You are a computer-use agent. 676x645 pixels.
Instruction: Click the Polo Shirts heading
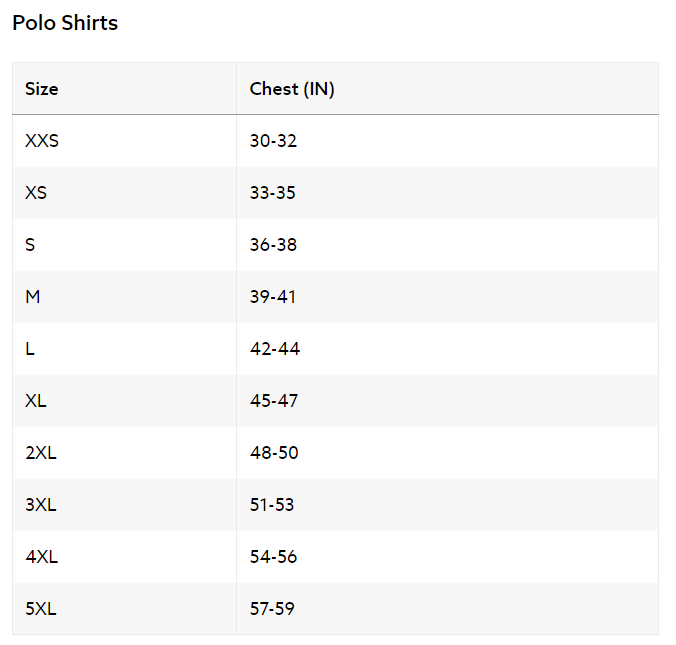(65, 23)
